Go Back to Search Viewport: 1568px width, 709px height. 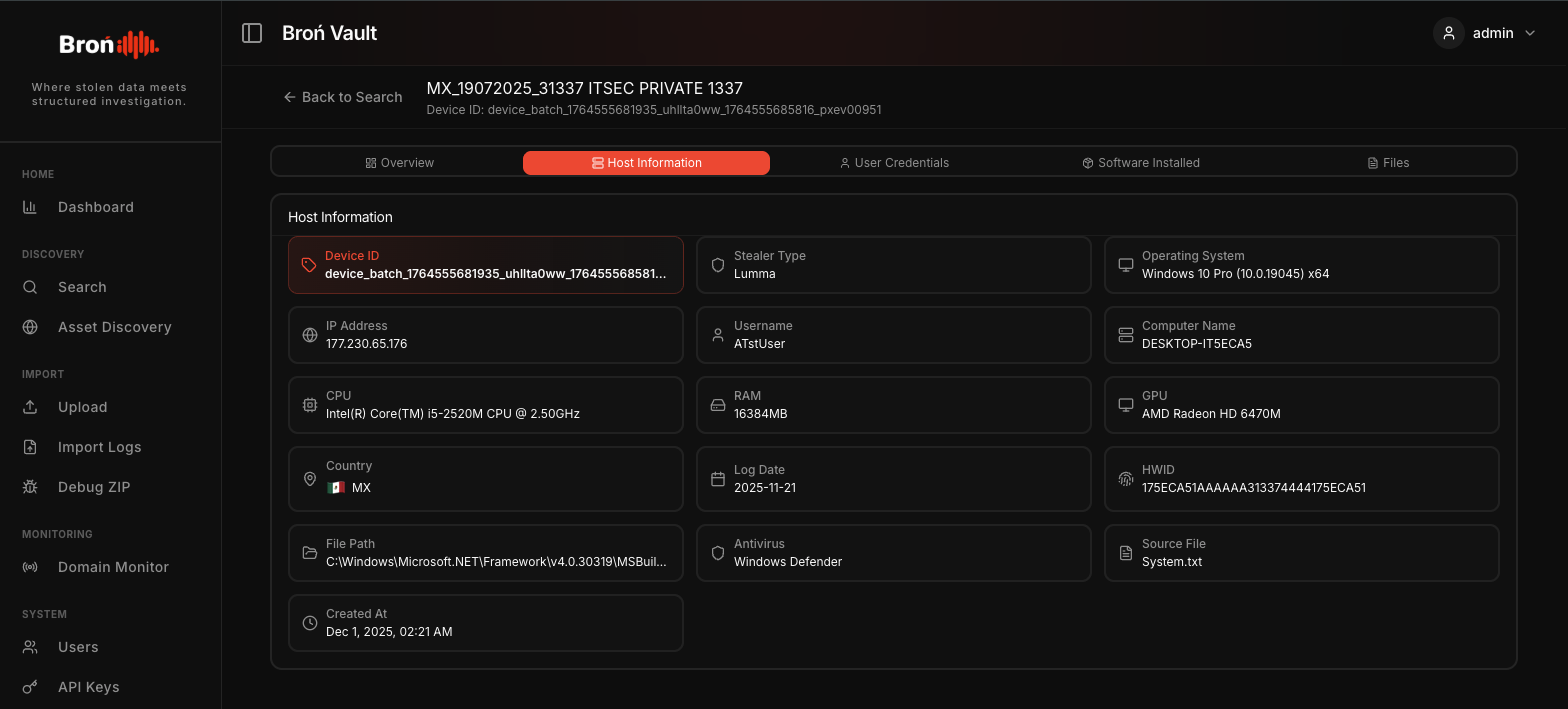coord(343,97)
